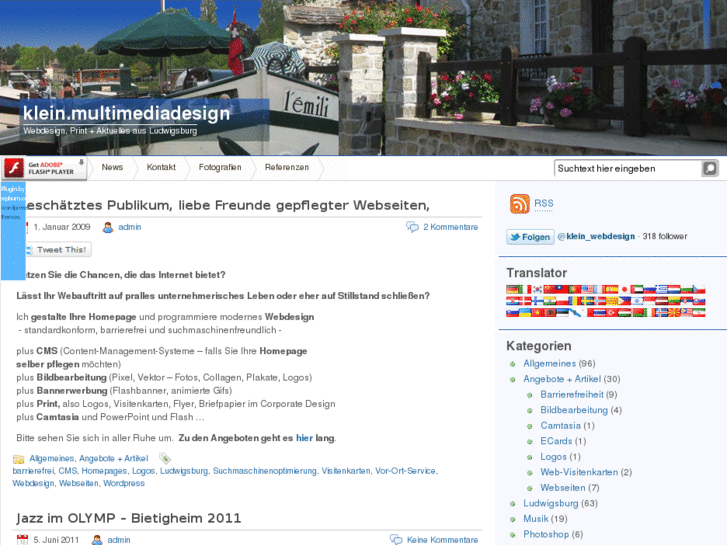The width and height of the screenshot is (727, 545).
Task: Click the Homepages tag
Action: (104, 471)
